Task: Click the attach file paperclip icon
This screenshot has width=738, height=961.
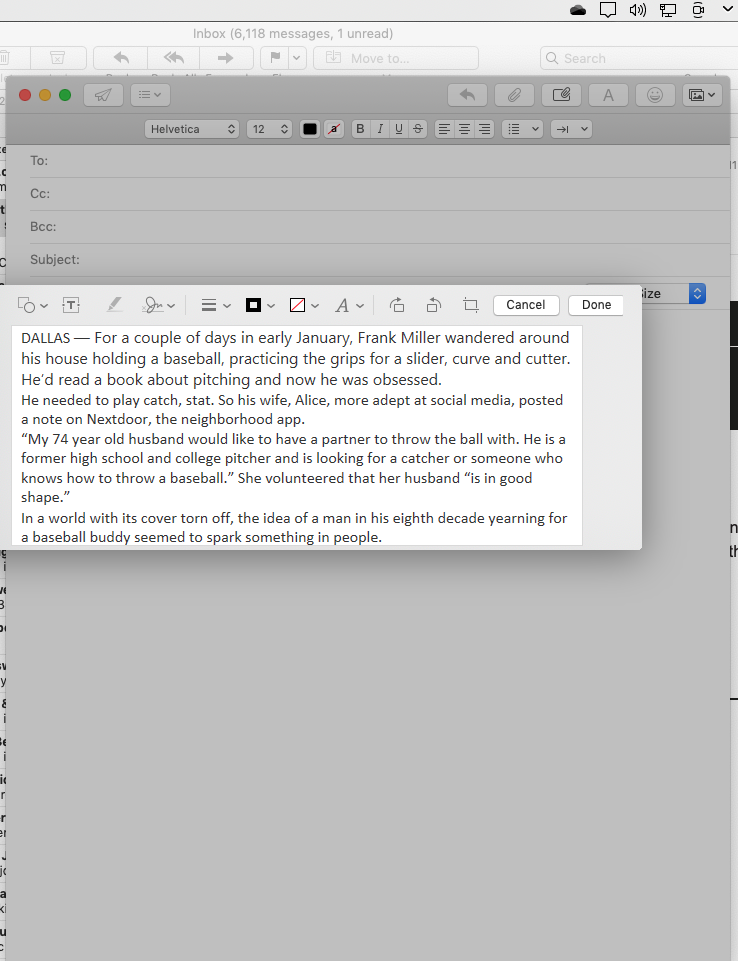Action: tap(514, 95)
